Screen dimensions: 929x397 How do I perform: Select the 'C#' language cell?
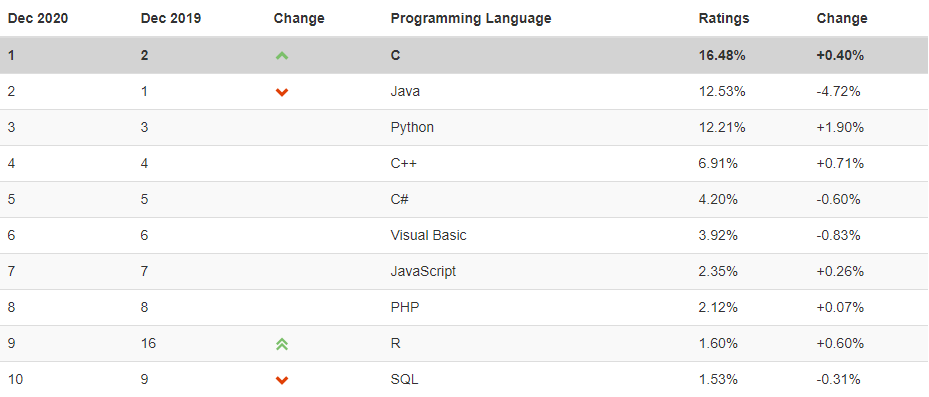[400, 200]
